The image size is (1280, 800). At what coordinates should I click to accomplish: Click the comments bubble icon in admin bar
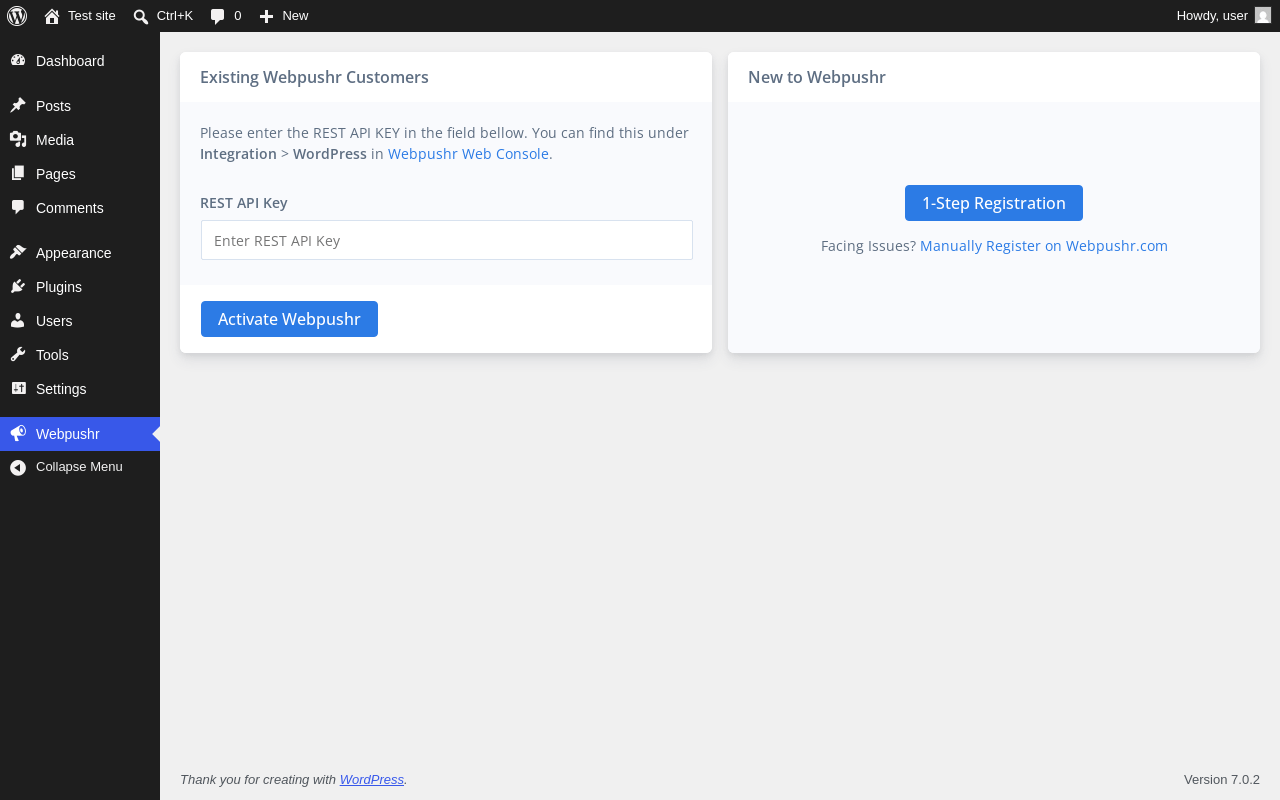click(218, 16)
